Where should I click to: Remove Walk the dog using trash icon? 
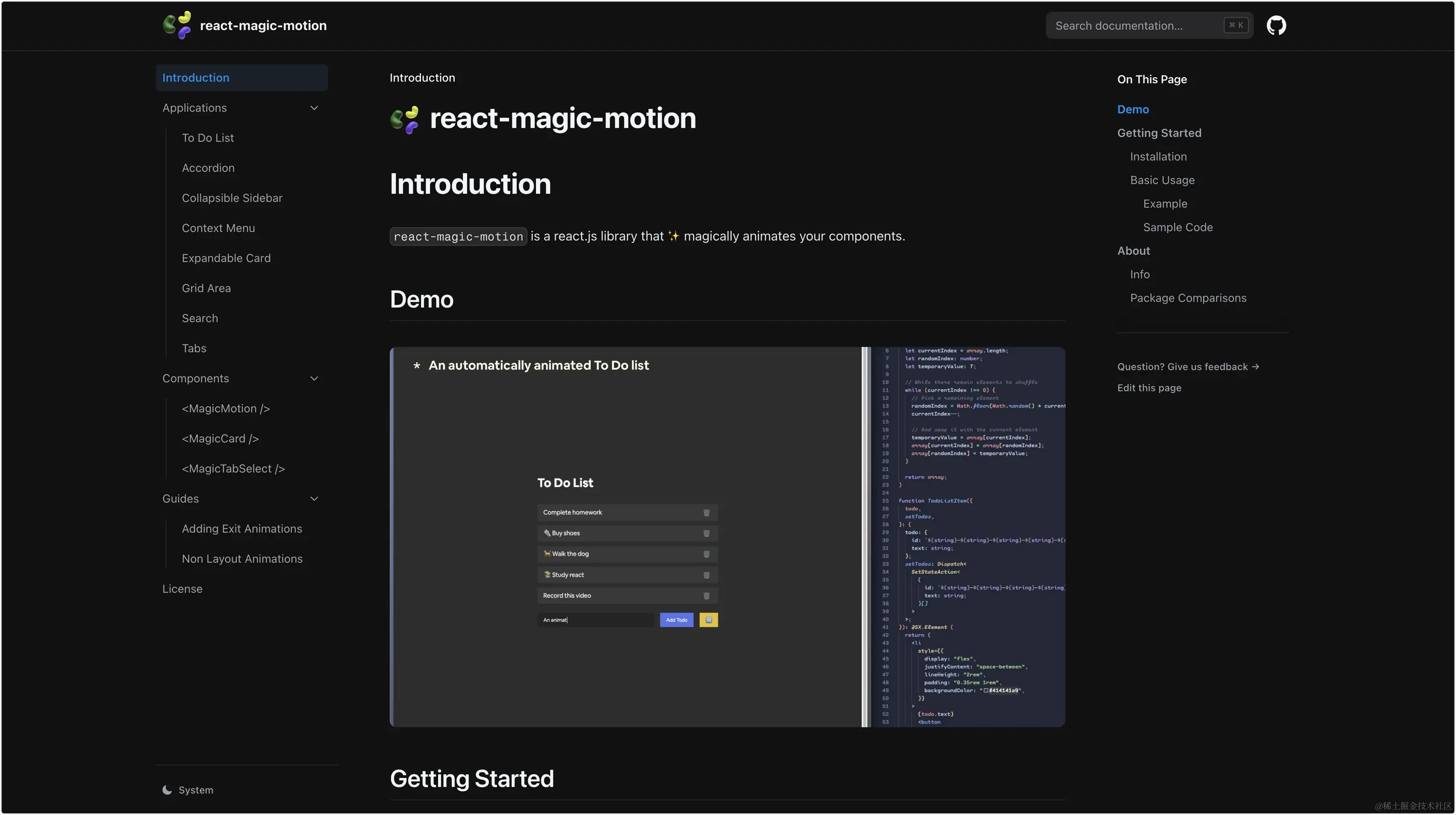pos(706,554)
